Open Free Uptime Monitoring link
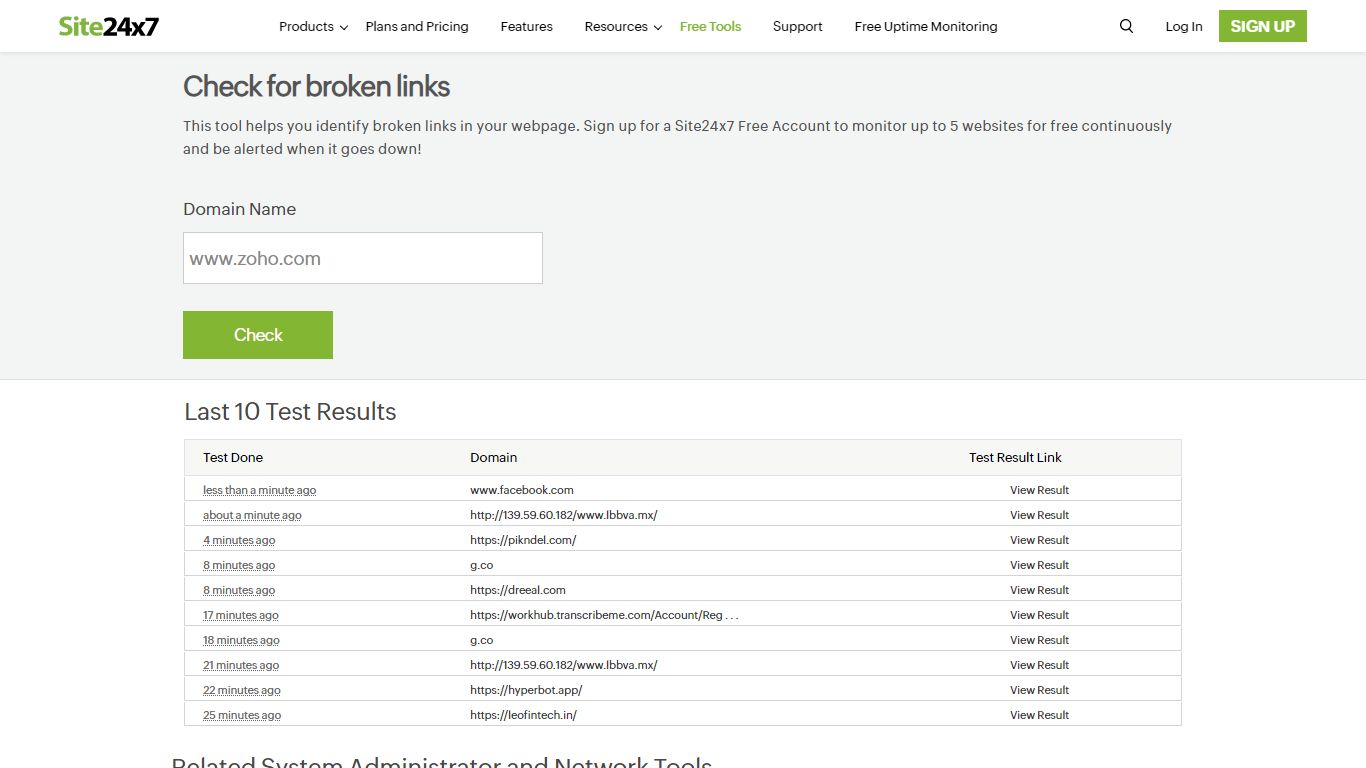 click(x=926, y=27)
